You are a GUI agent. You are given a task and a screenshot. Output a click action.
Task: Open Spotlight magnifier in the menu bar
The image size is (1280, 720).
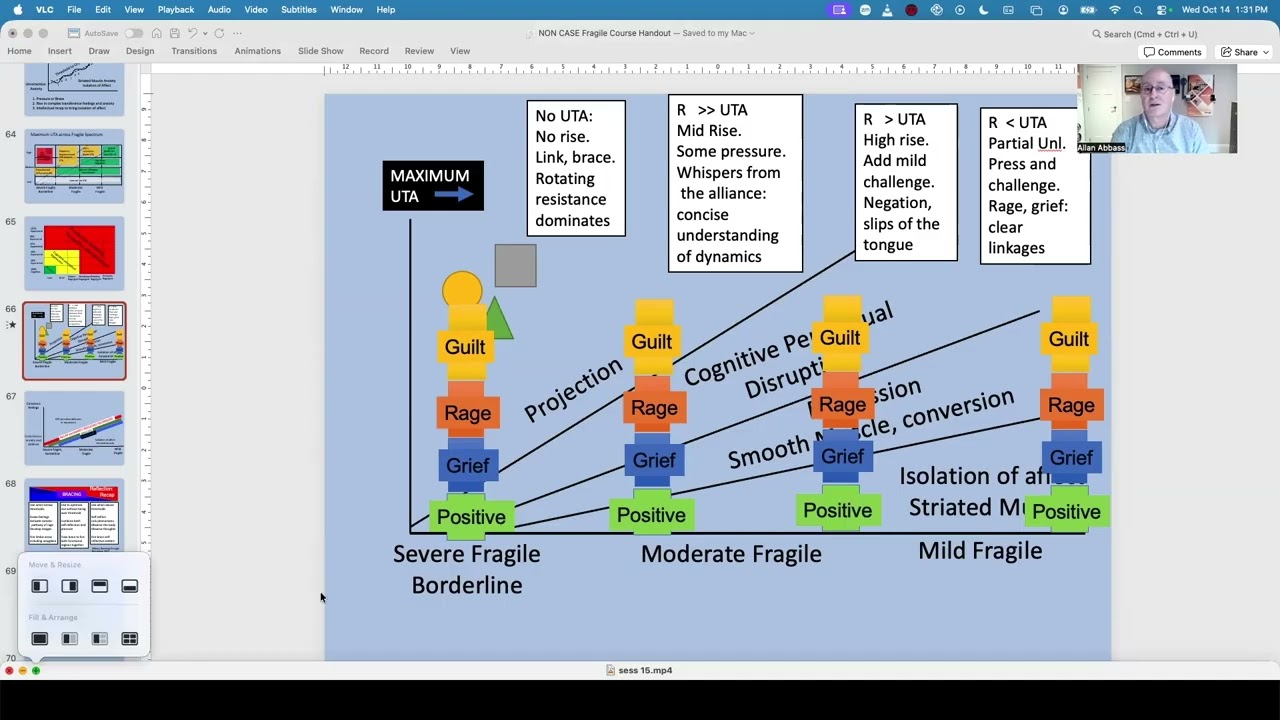tap(1138, 10)
